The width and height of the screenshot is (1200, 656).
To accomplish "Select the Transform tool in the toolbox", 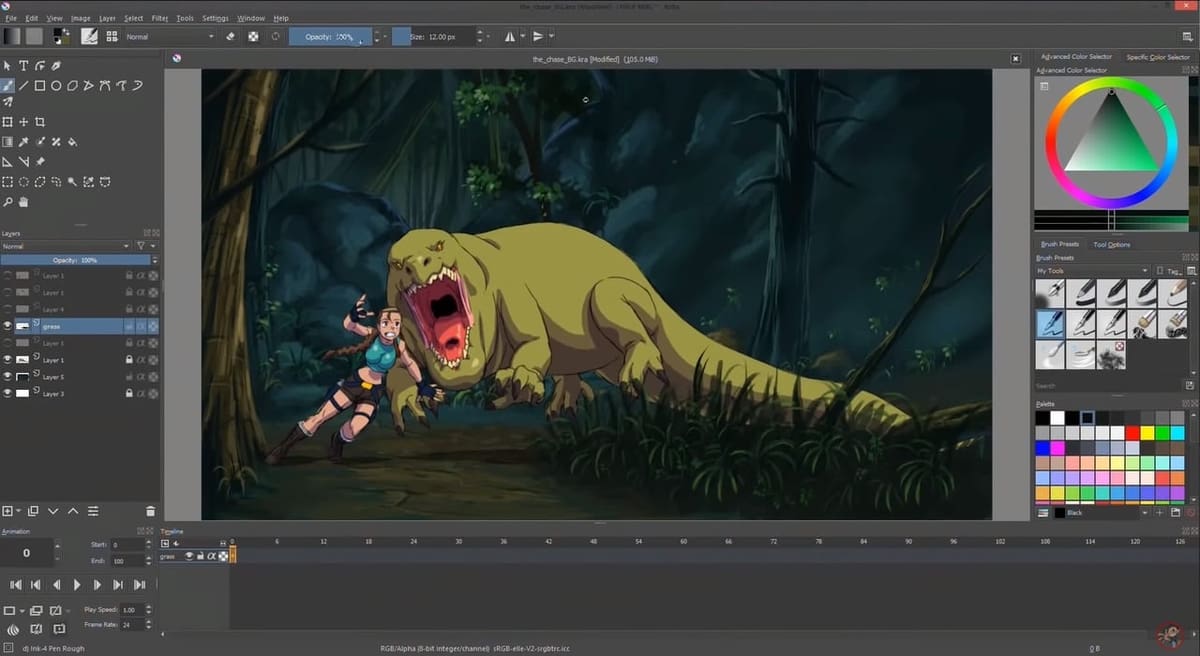I will click(8, 121).
